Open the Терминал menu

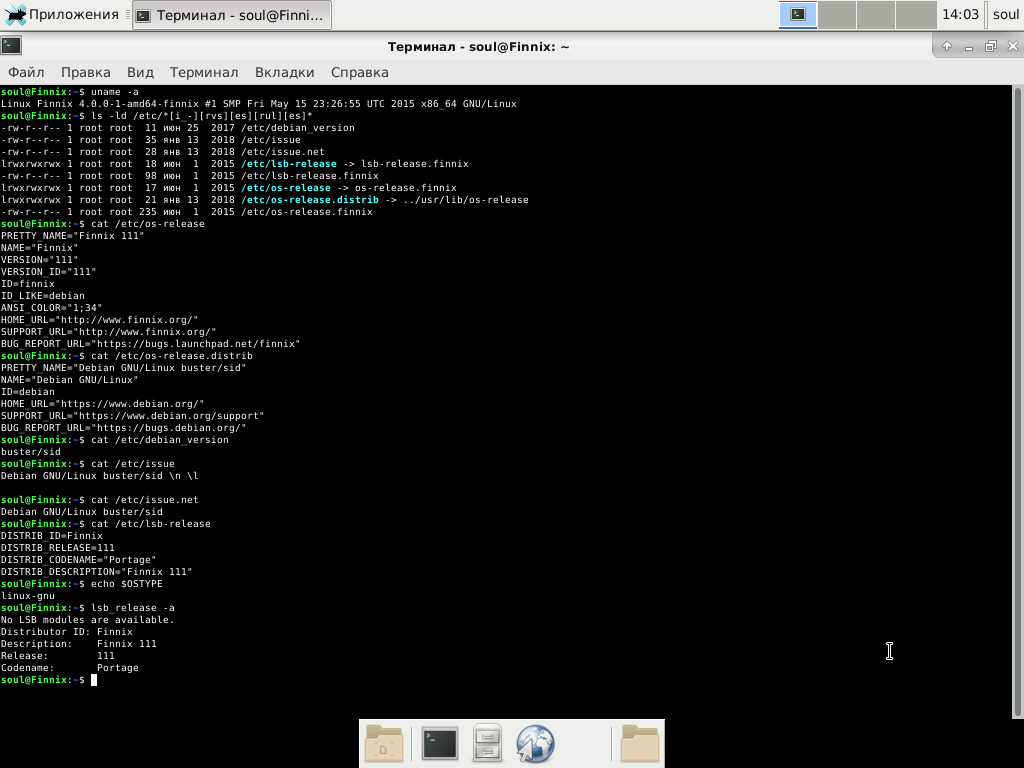(x=204, y=72)
